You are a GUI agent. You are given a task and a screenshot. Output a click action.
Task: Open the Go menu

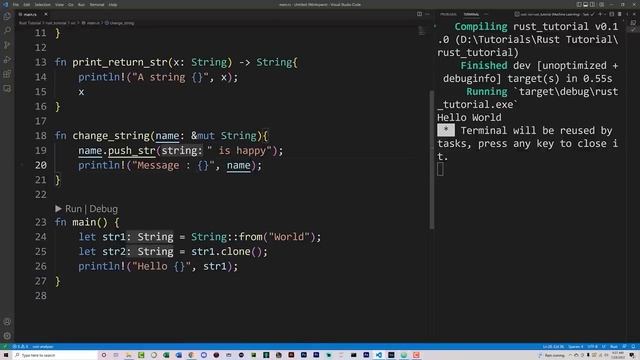pyautogui.click(x=71, y=4)
